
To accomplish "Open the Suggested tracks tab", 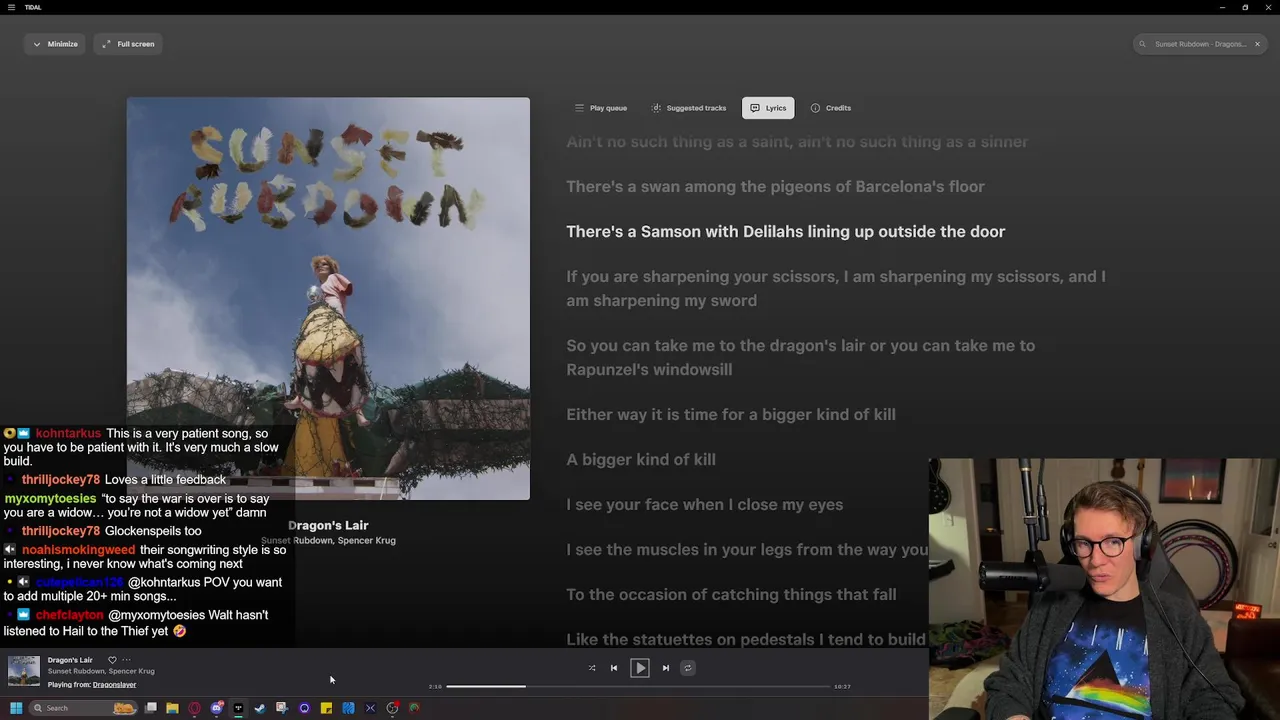I will click(x=689, y=108).
